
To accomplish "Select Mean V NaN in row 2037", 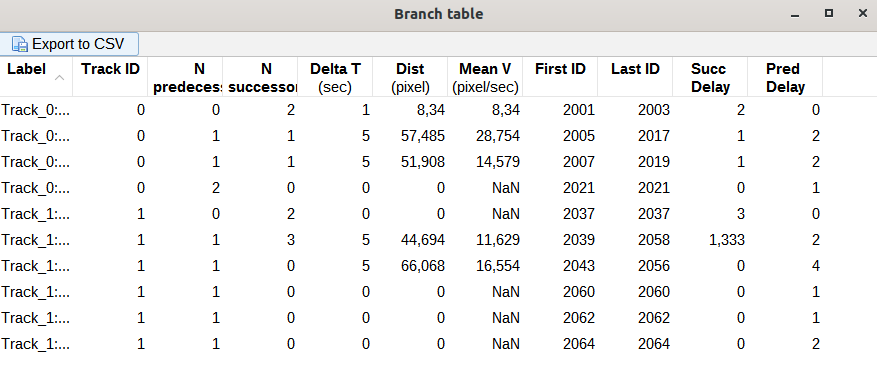I will (485, 214).
